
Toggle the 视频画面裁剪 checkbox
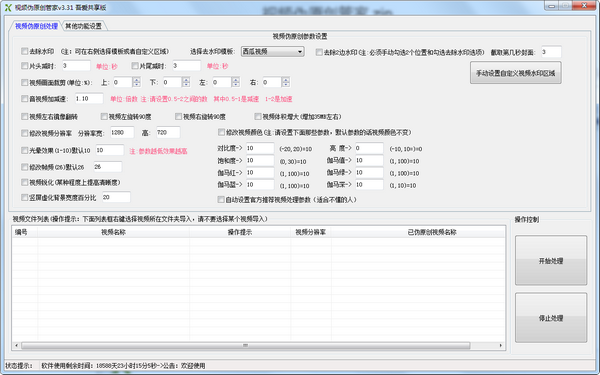(x=25, y=82)
